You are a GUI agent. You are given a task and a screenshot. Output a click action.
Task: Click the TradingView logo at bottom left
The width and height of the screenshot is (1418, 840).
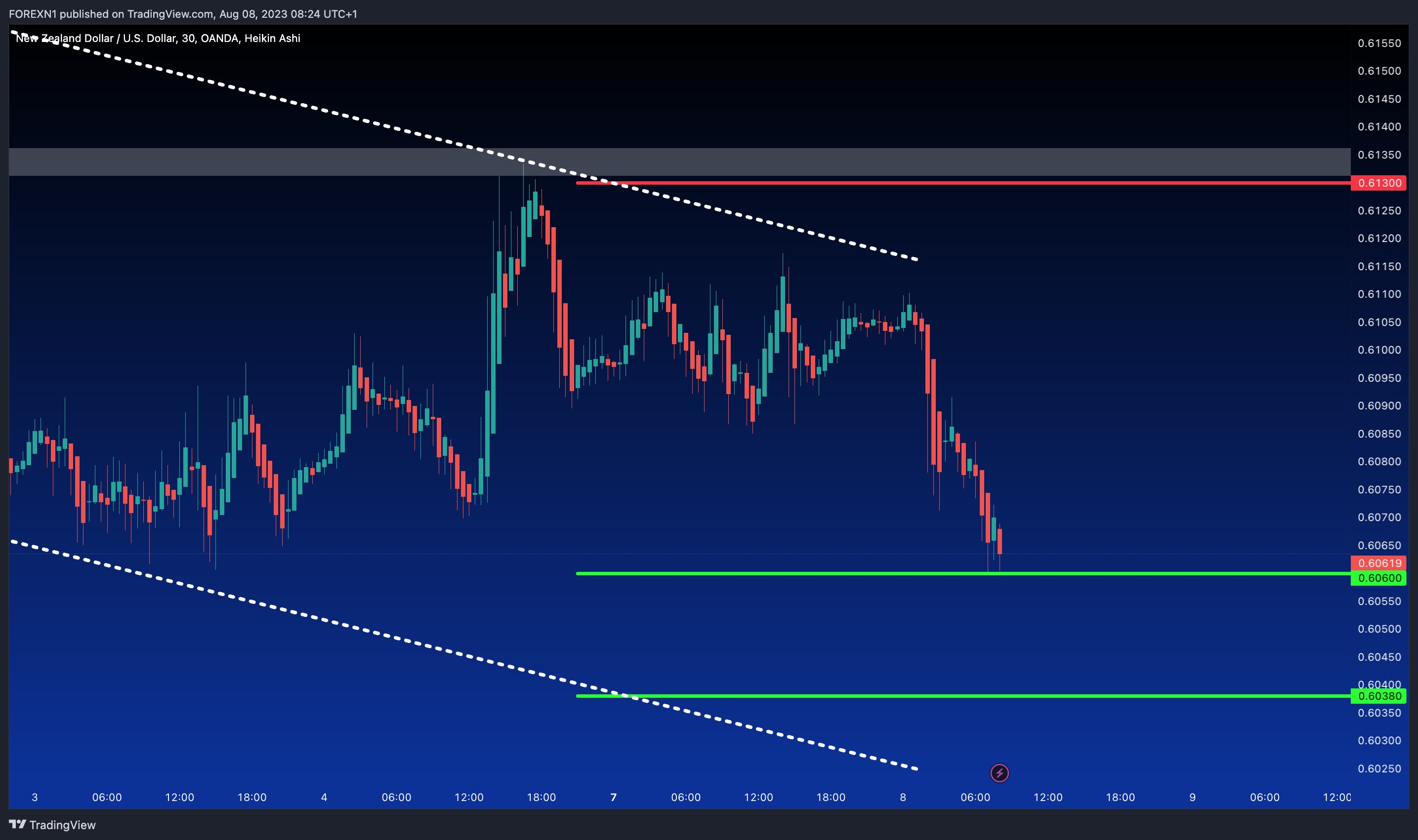coord(52,825)
